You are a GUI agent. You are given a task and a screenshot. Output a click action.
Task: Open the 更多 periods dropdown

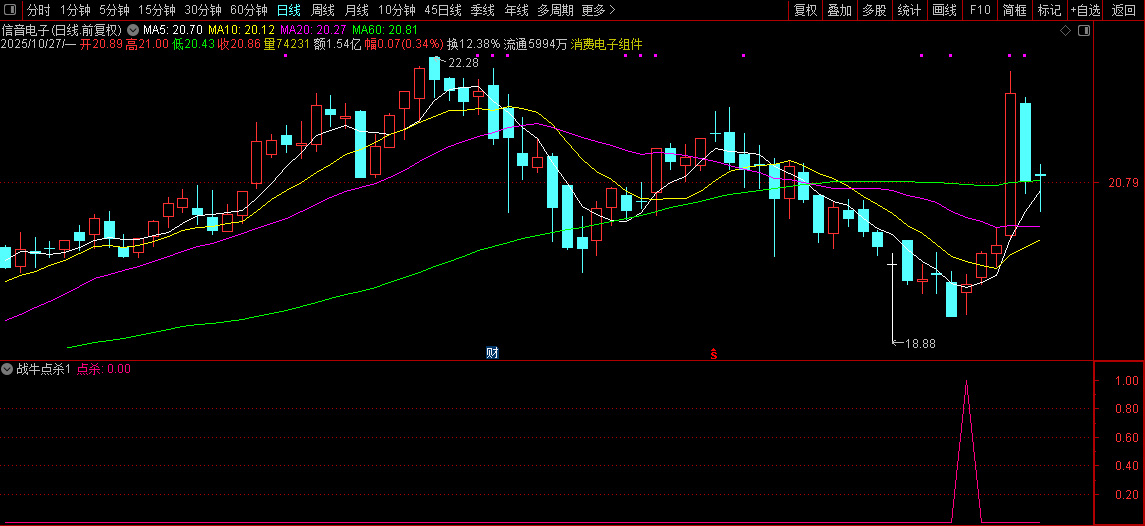[x=599, y=10]
